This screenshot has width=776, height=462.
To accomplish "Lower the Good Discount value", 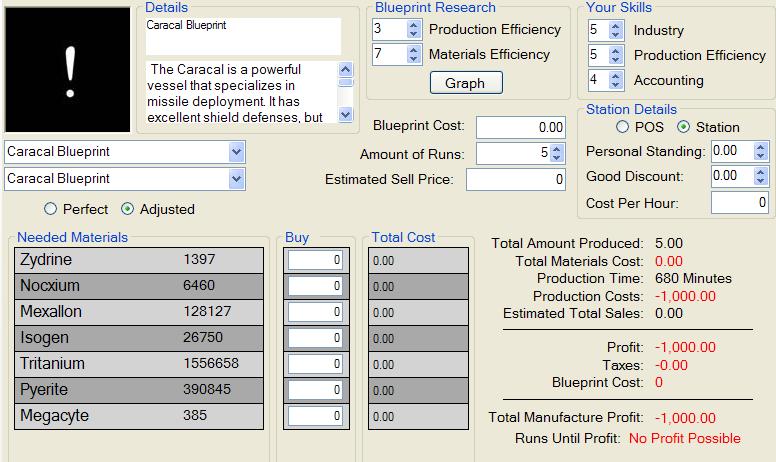I will click(761, 181).
